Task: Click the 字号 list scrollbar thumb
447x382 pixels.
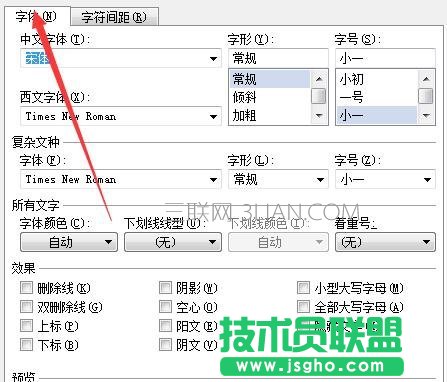Action: 426,96
